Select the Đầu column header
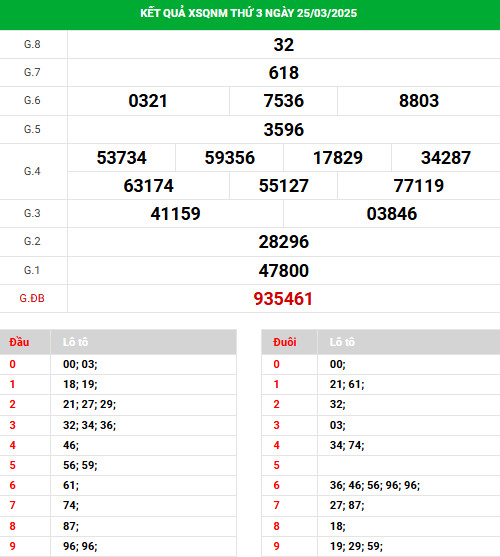This screenshot has width=500, height=557. 19,342
